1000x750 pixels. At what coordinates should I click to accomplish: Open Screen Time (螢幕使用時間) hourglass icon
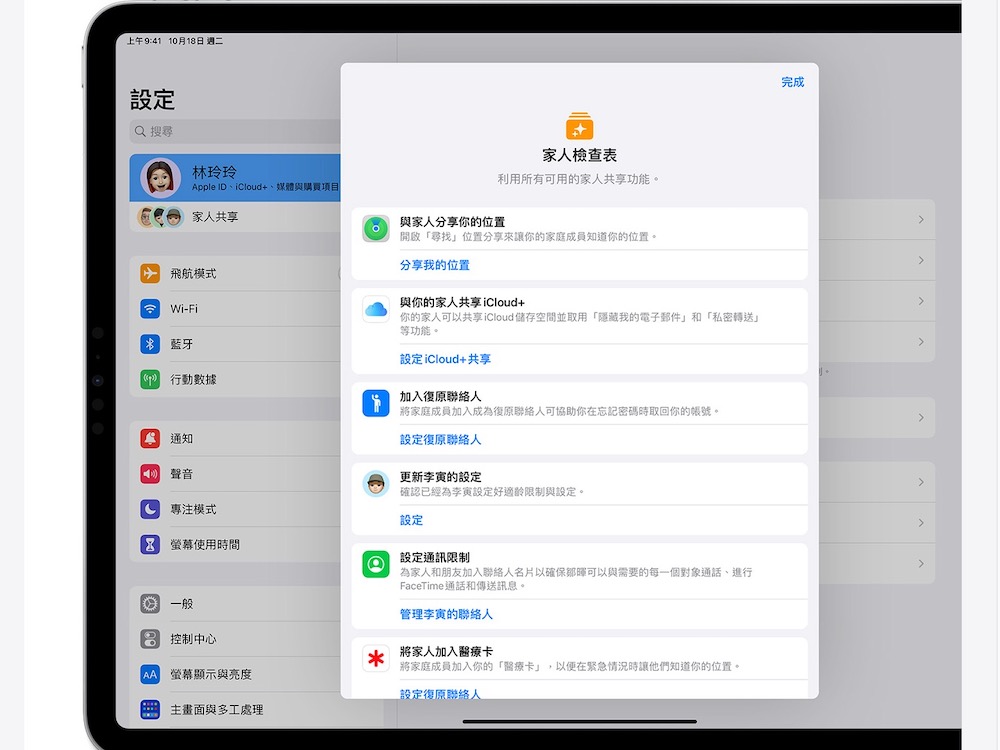(150, 545)
